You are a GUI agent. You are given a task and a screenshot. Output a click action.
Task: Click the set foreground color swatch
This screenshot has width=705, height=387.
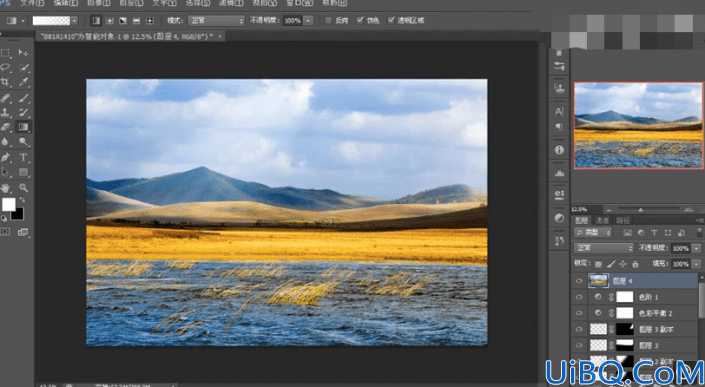[9, 205]
